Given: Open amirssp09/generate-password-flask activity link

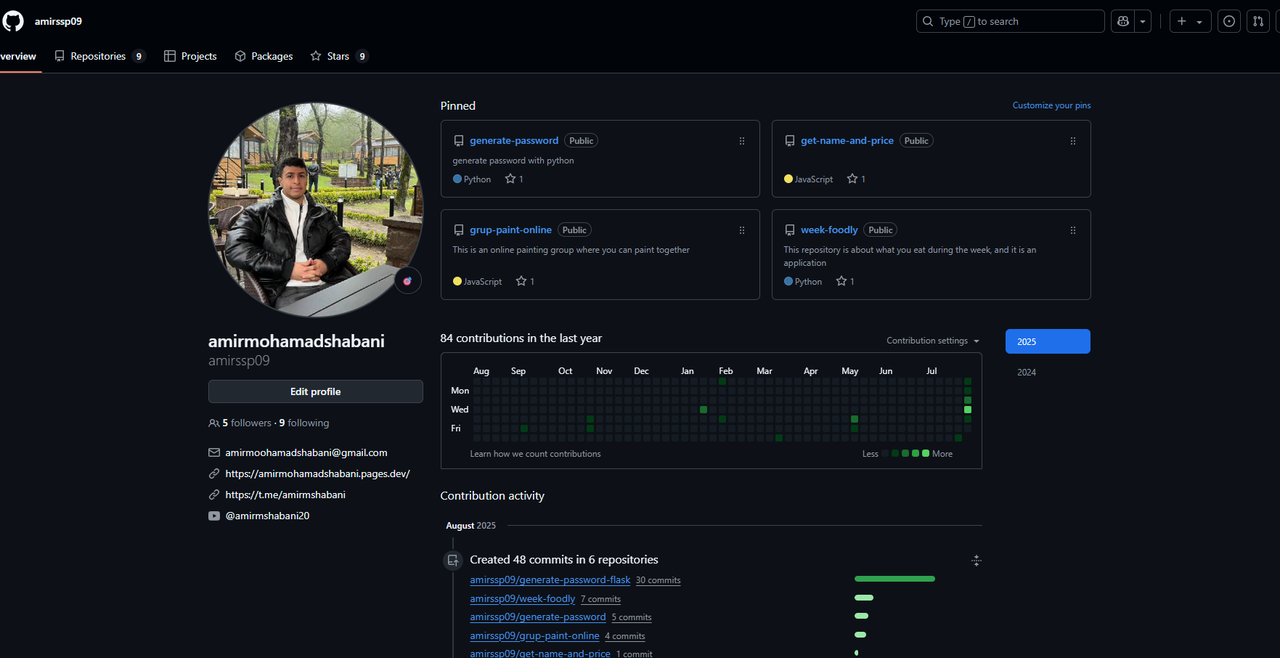Looking at the screenshot, I should click(x=550, y=580).
